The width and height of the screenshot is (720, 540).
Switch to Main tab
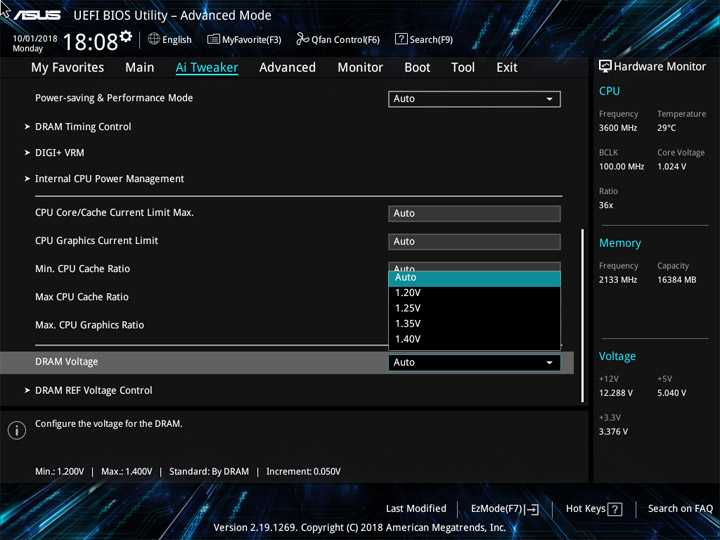(140, 68)
